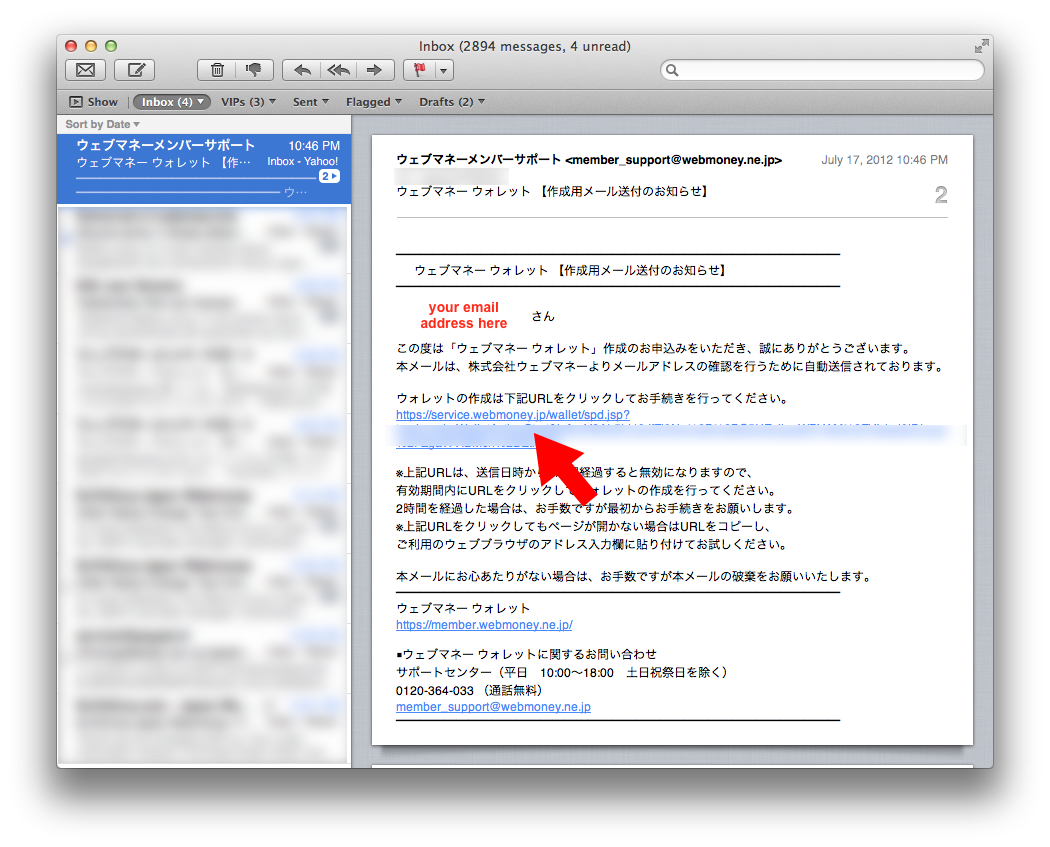
Task: Click the conversation message number 2
Action: (x=941, y=195)
